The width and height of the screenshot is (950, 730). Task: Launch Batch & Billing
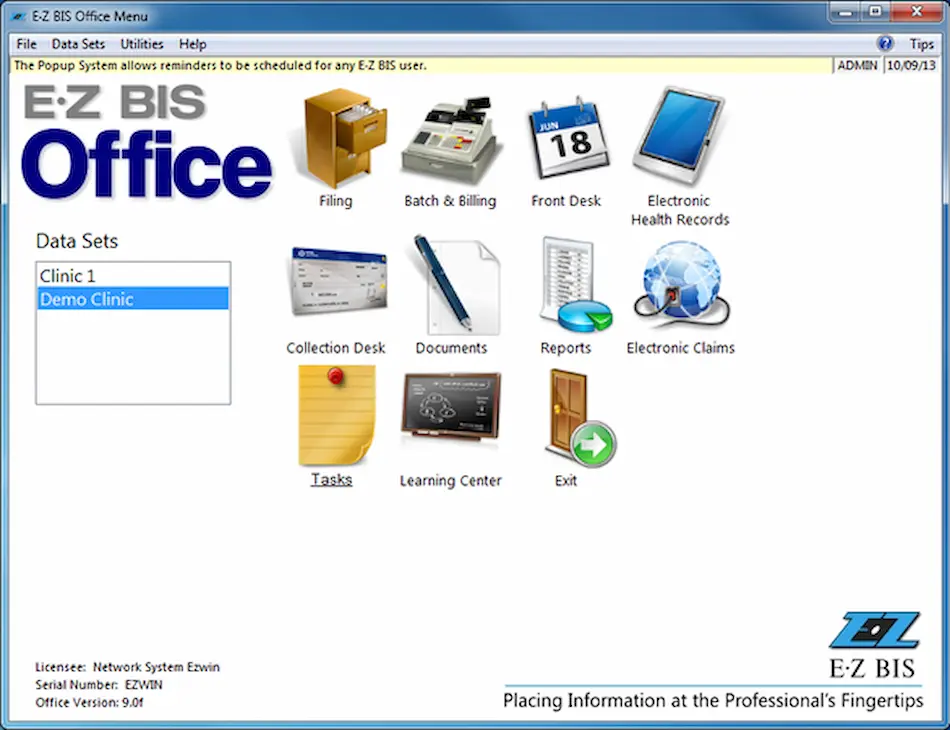coord(452,140)
